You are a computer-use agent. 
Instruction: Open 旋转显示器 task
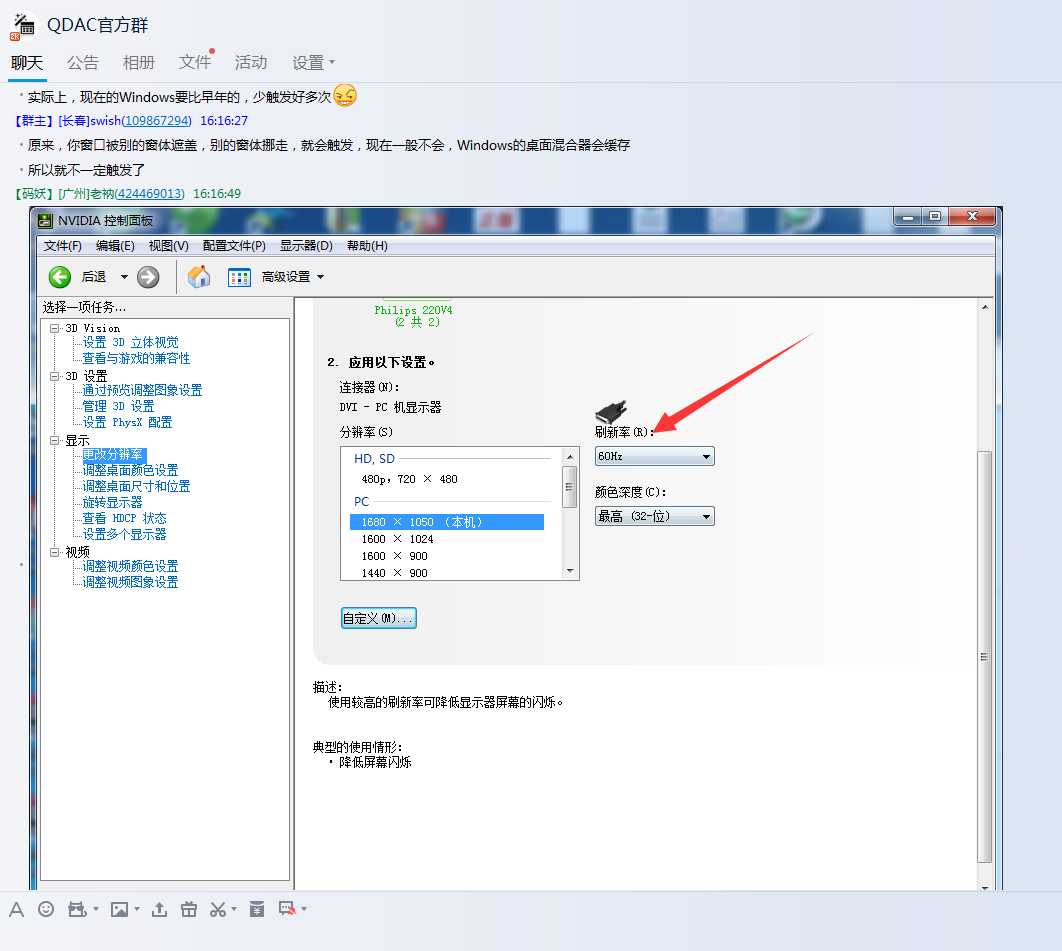coord(112,503)
